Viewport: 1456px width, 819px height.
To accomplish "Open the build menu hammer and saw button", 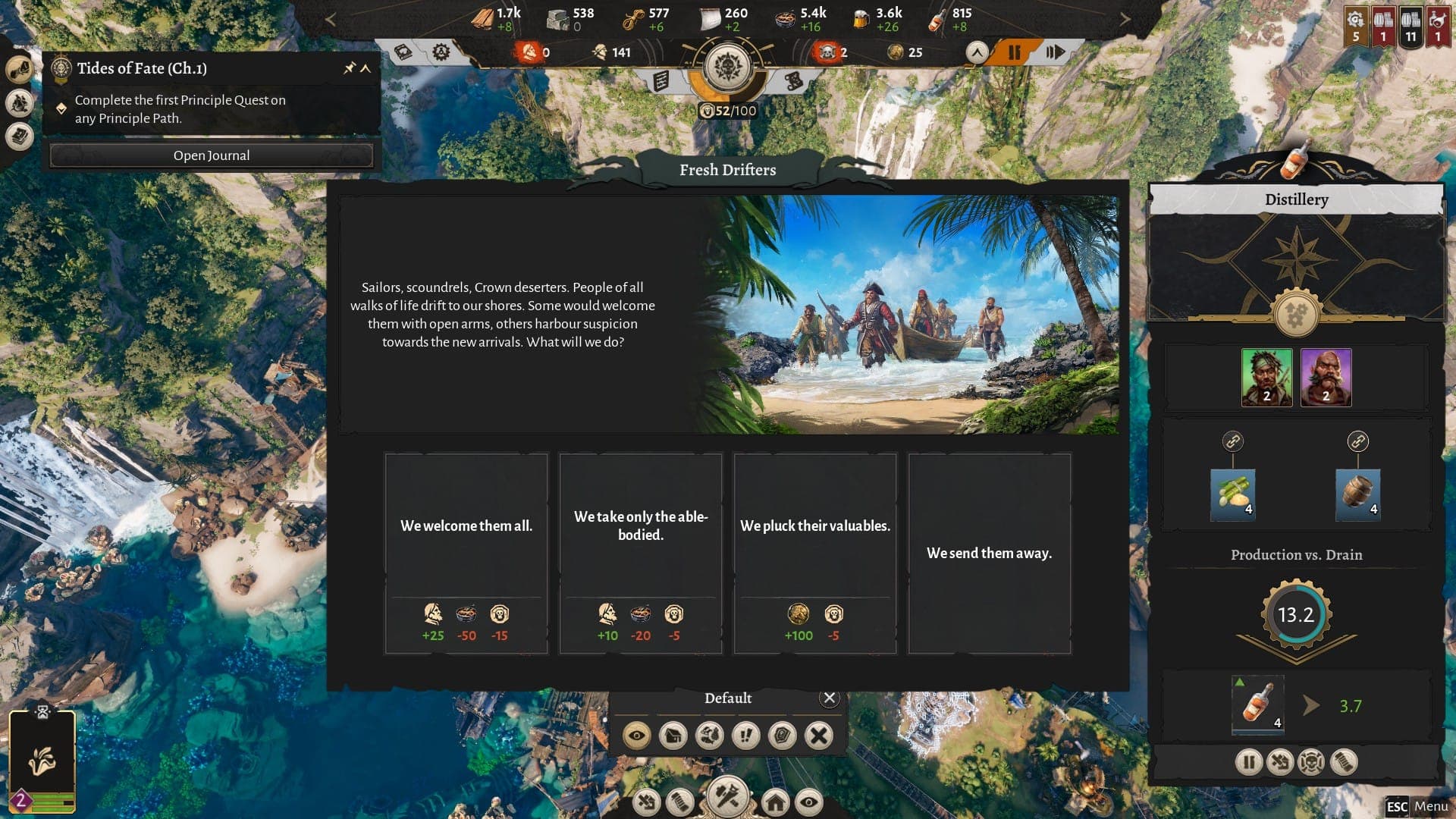I will pos(728,797).
